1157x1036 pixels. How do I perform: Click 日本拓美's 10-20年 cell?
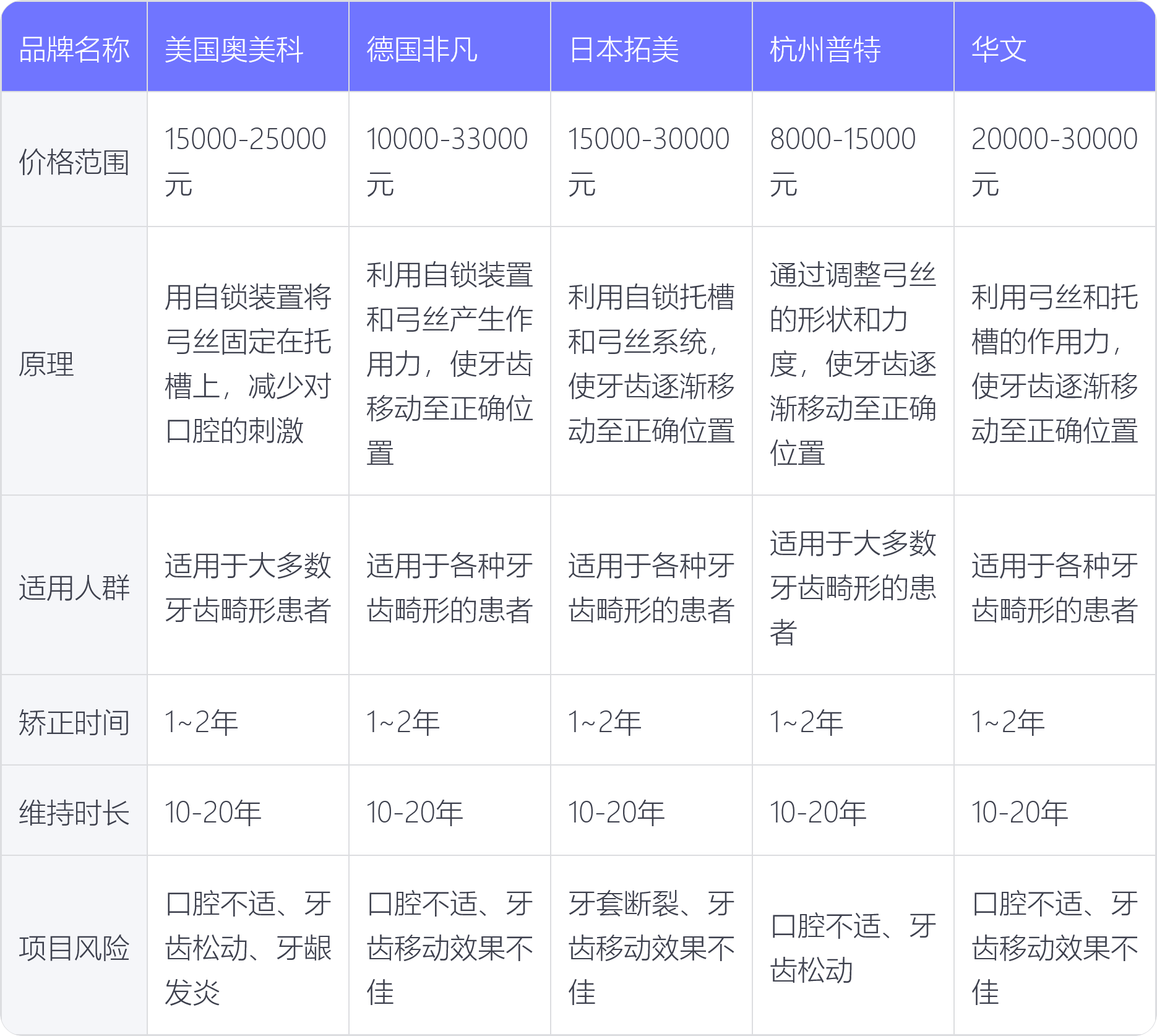tap(652, 811)
